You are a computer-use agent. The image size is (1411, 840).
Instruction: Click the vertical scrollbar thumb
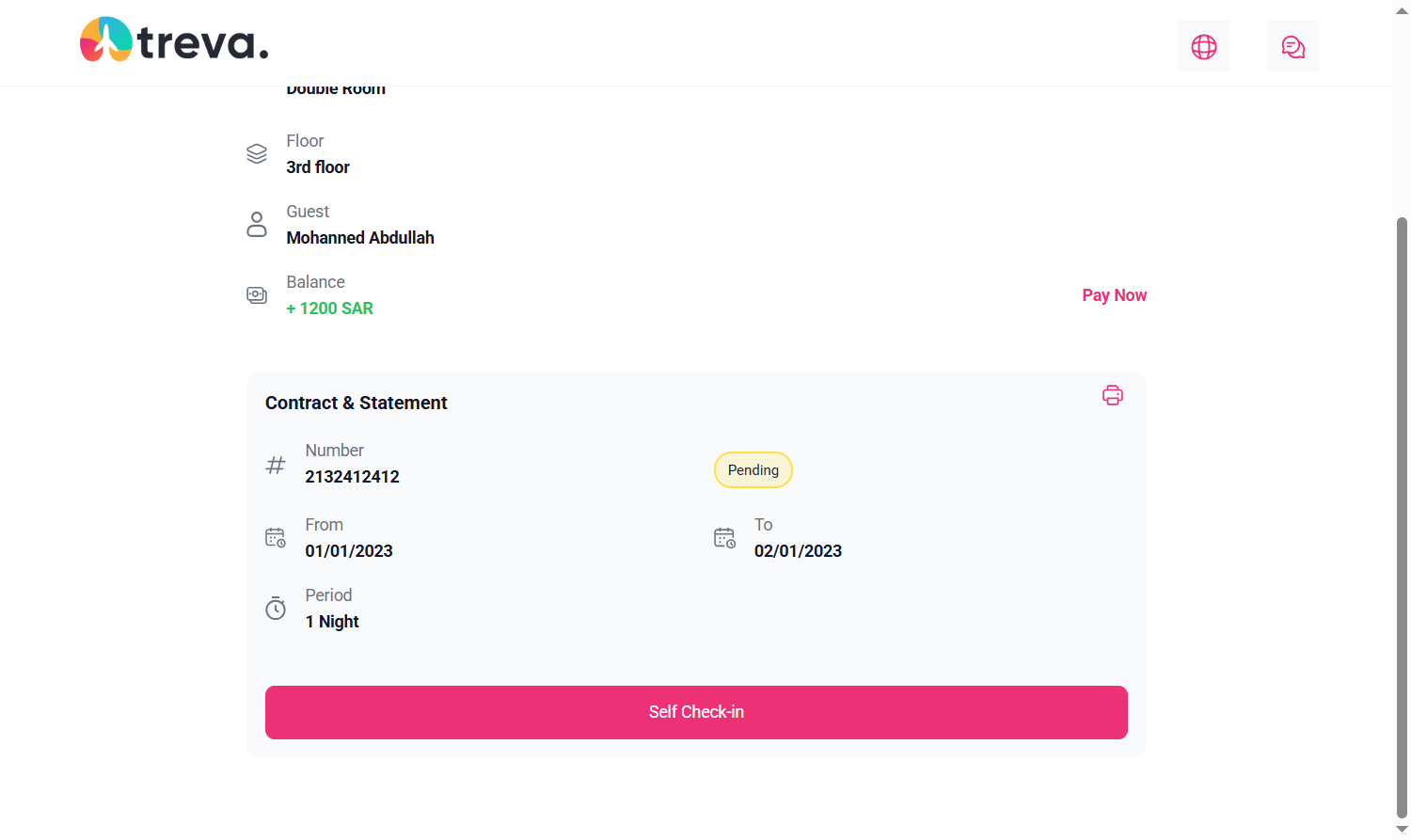coord(1402,517)
